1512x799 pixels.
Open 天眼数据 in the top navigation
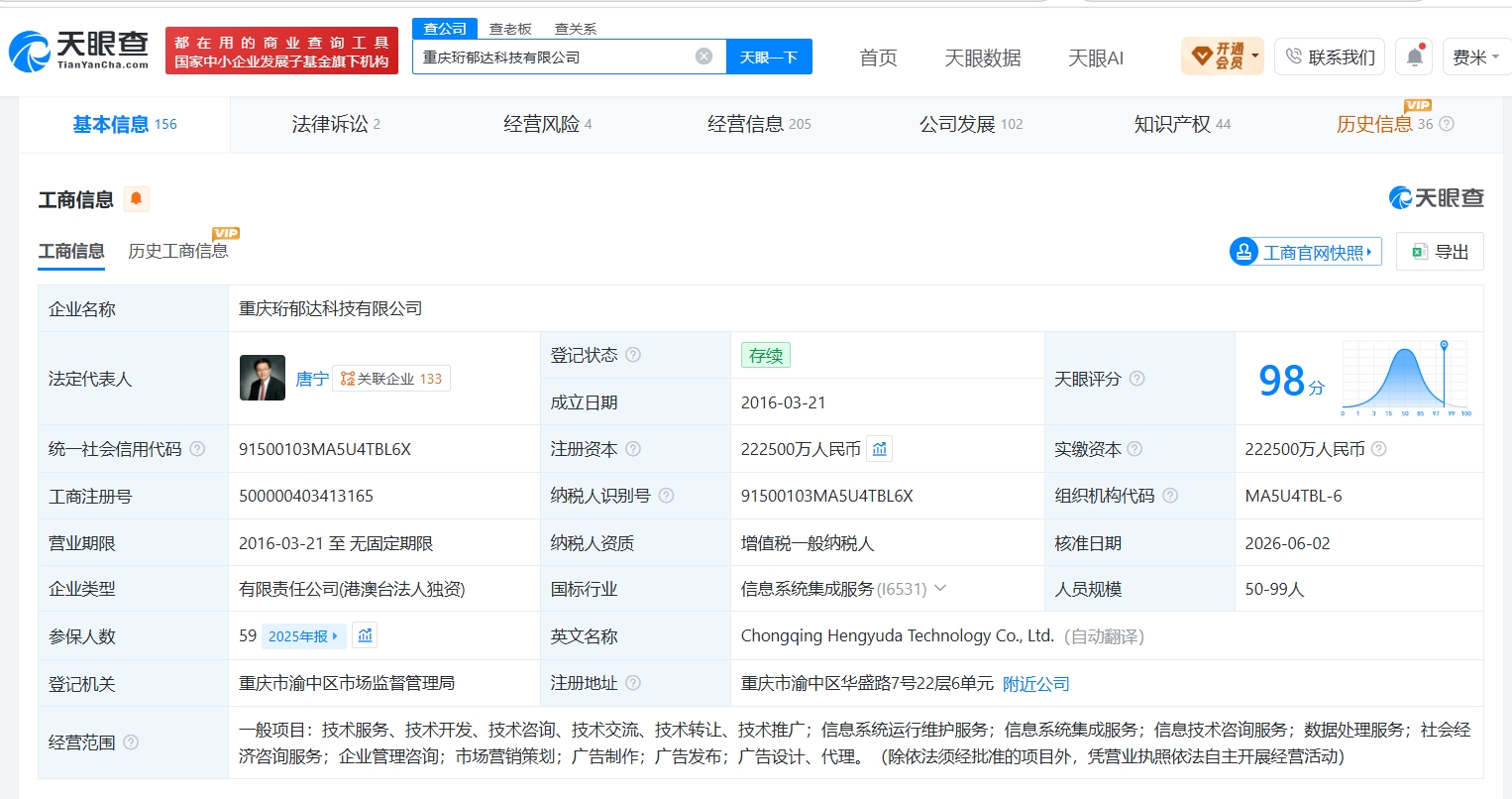click(983, 57)
